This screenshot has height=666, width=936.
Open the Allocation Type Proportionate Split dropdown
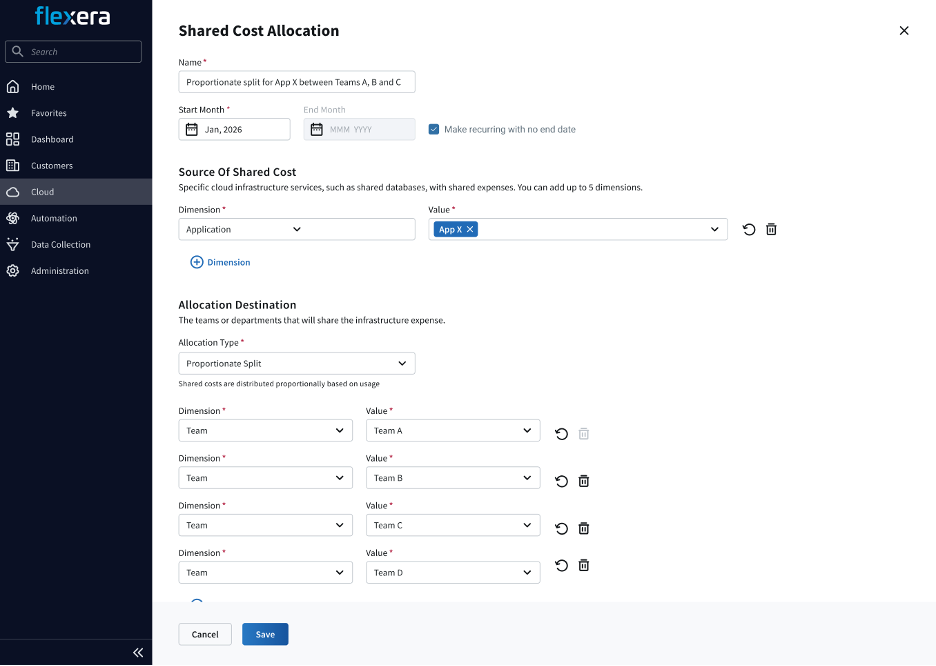(x=297, y=363)
